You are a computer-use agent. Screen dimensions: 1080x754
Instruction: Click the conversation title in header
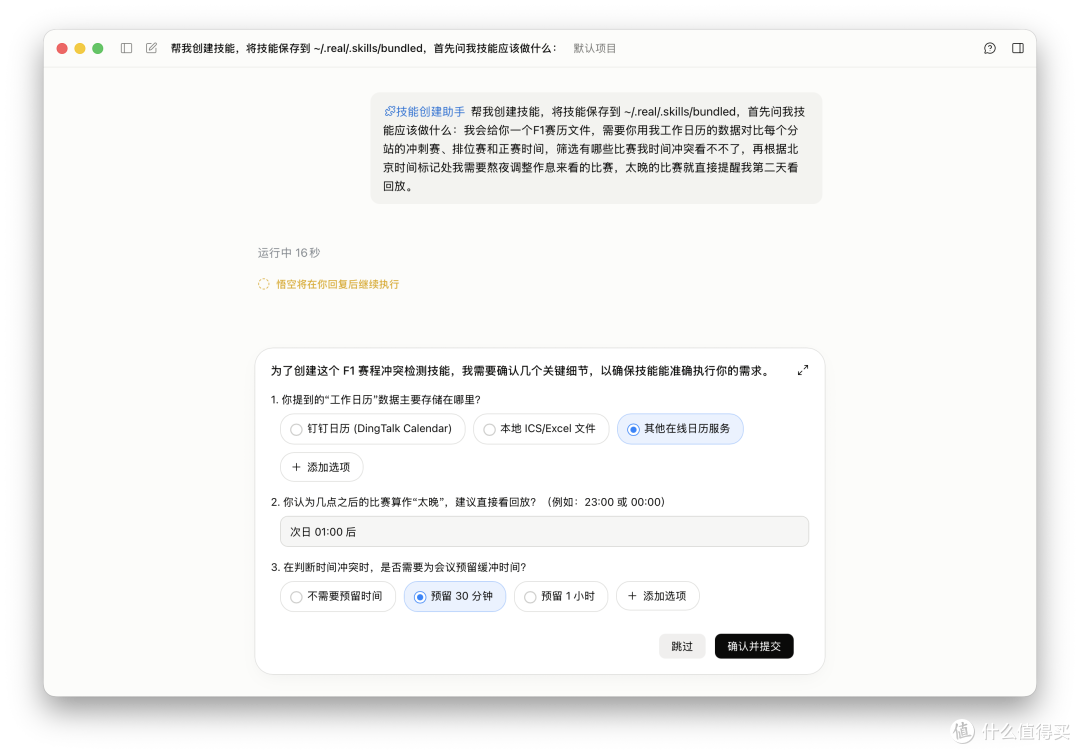coord(364,48)
